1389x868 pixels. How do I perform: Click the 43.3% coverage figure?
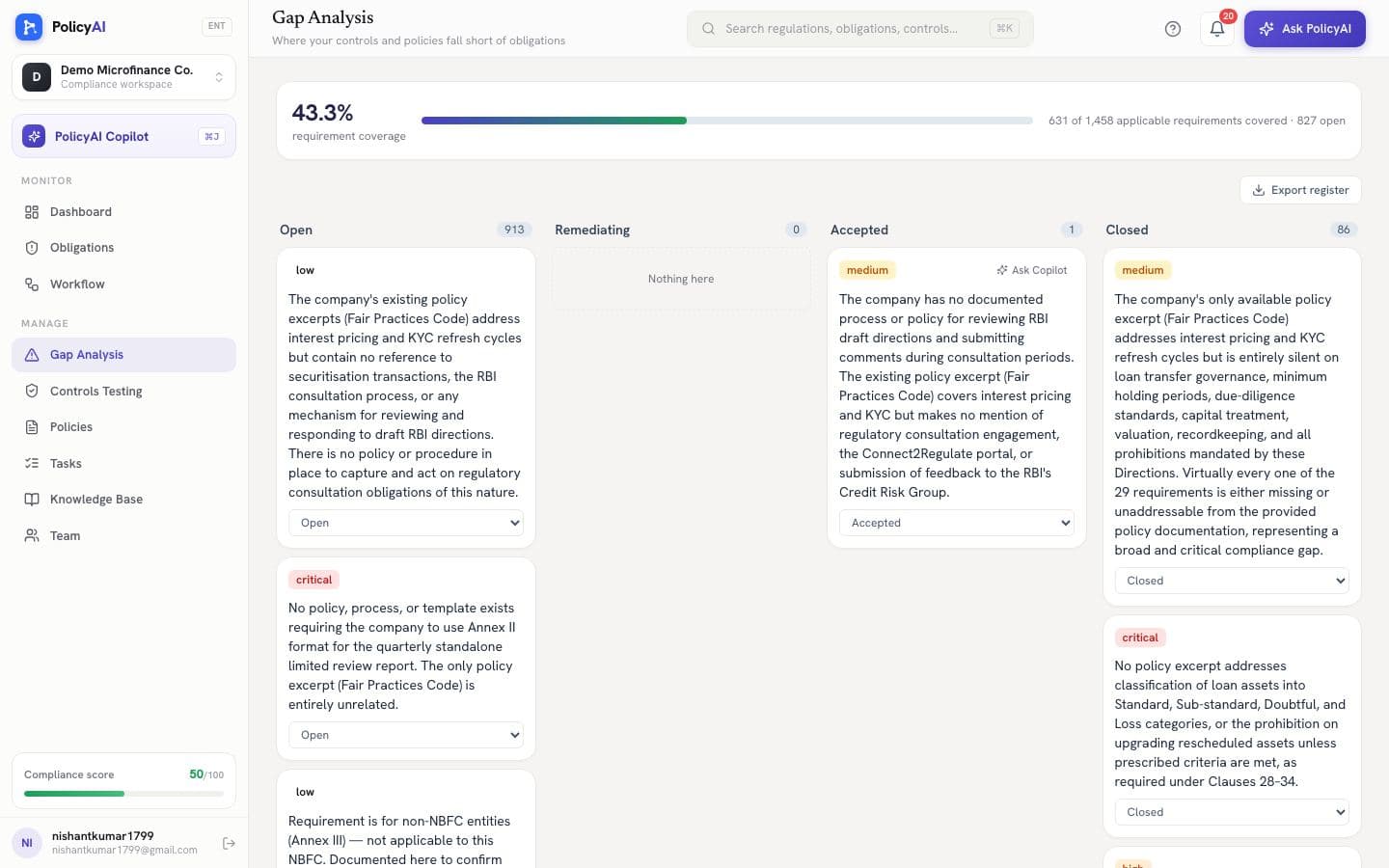(322, 113)
